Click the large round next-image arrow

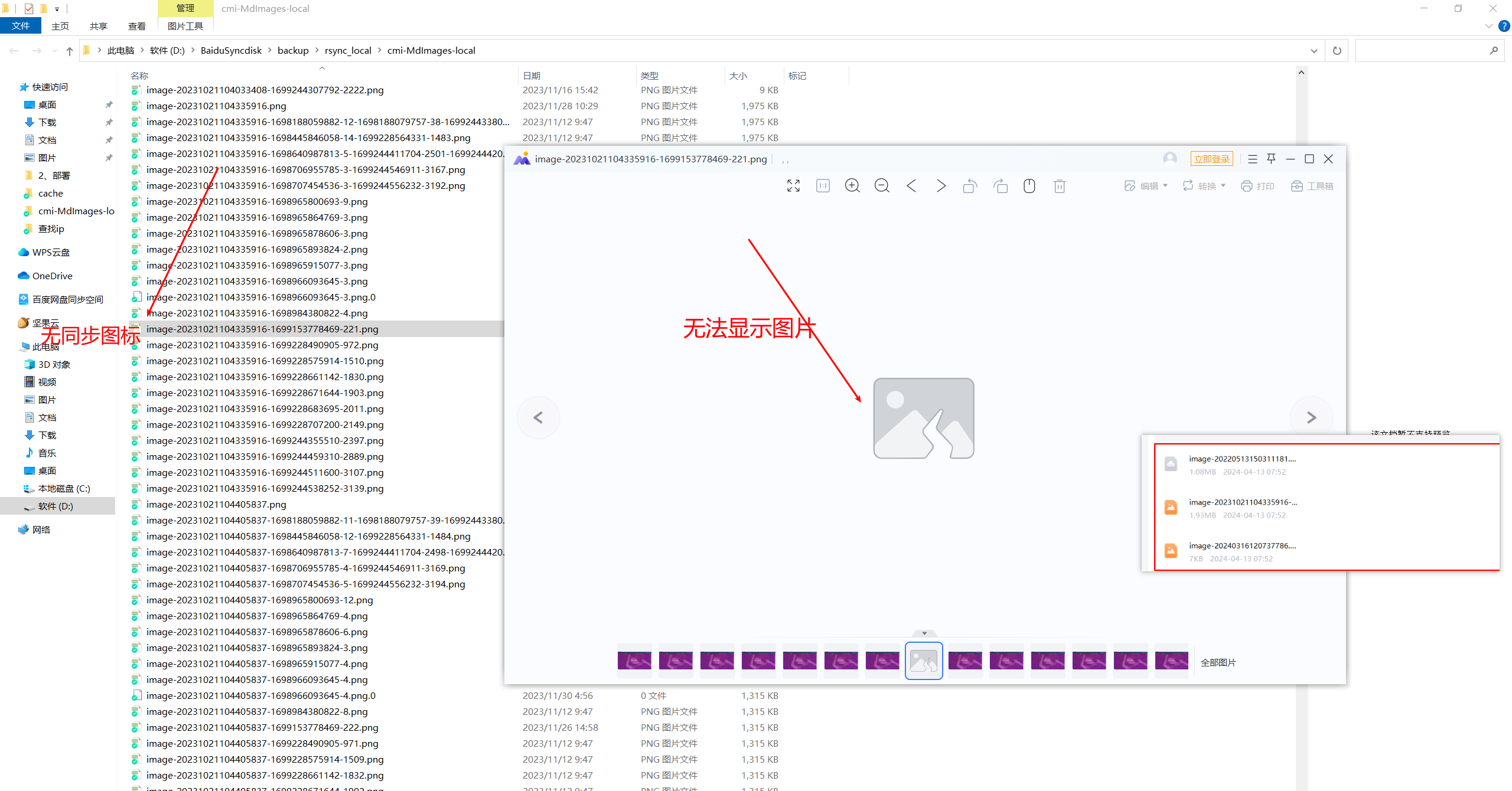(1311, 417)
